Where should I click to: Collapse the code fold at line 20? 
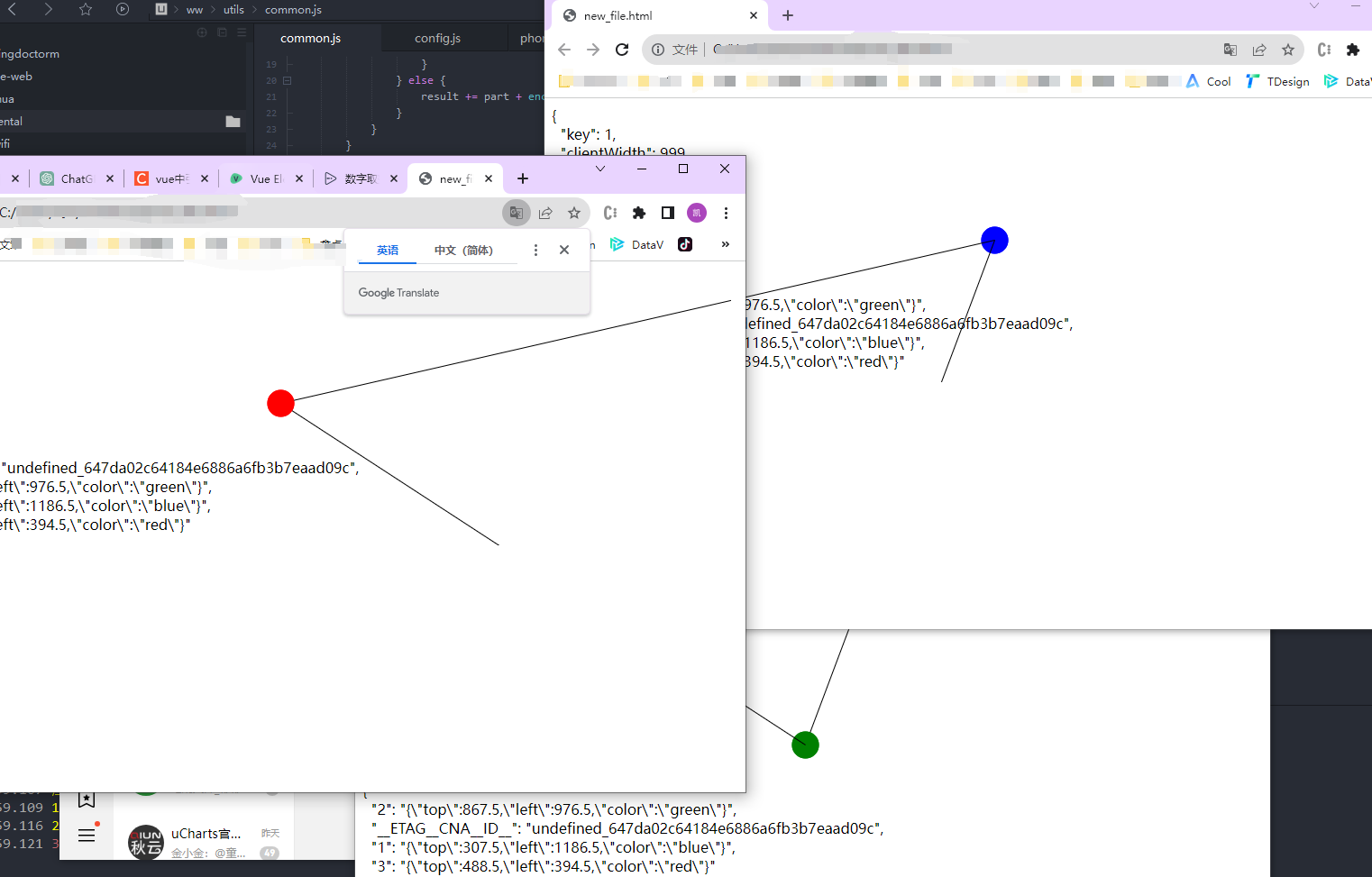click(x=288, y=80)
